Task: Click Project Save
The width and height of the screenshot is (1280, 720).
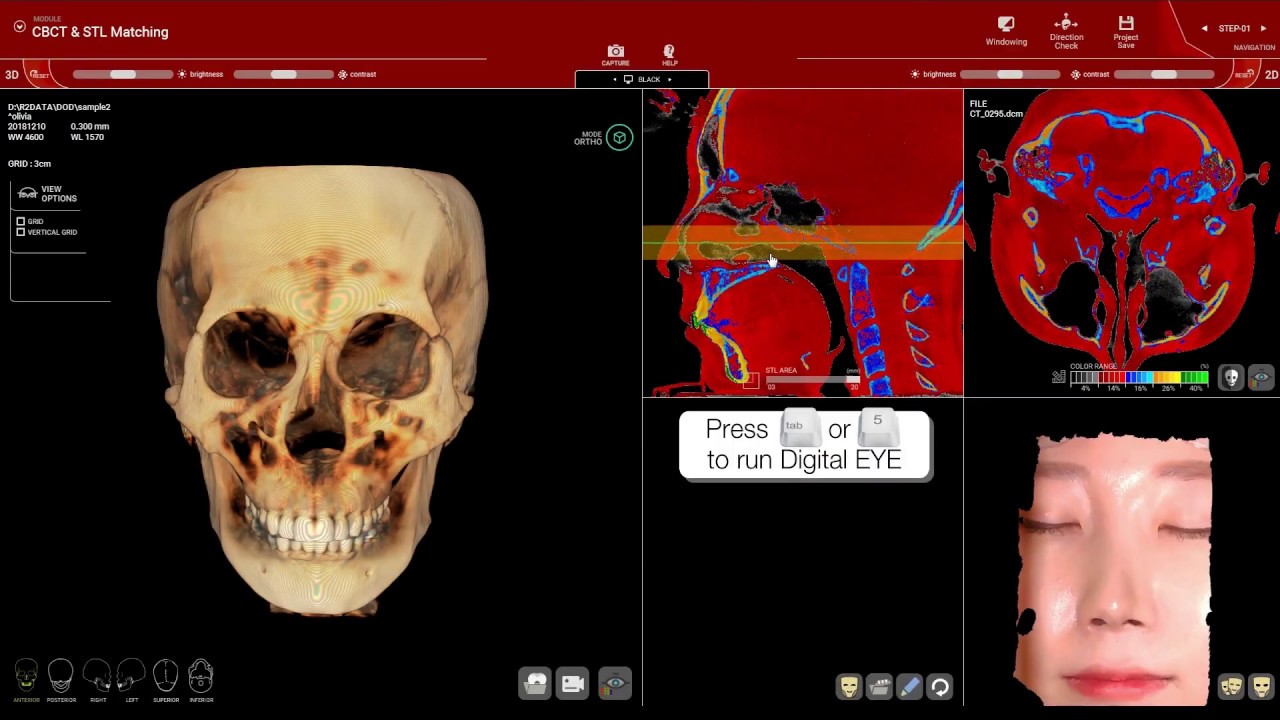Action: click(1126, 32)
